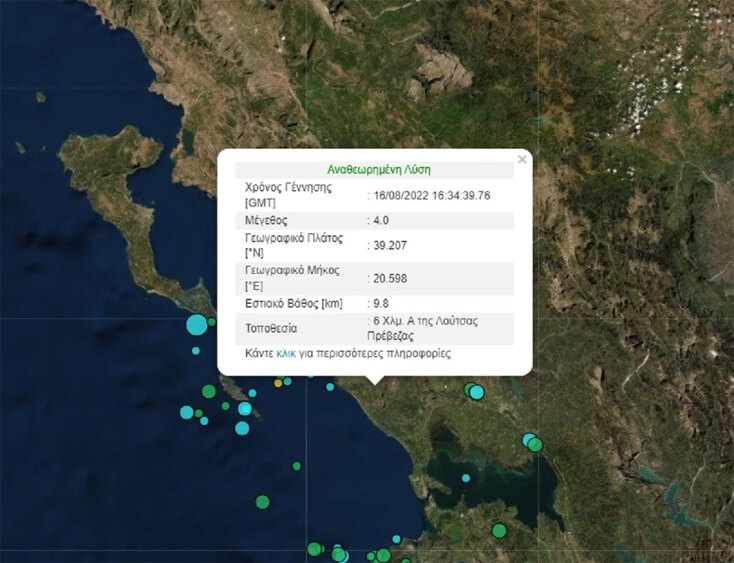
Task: Select the small cyan marker directly below the largest cyan circle
Action: coord(196,350)
